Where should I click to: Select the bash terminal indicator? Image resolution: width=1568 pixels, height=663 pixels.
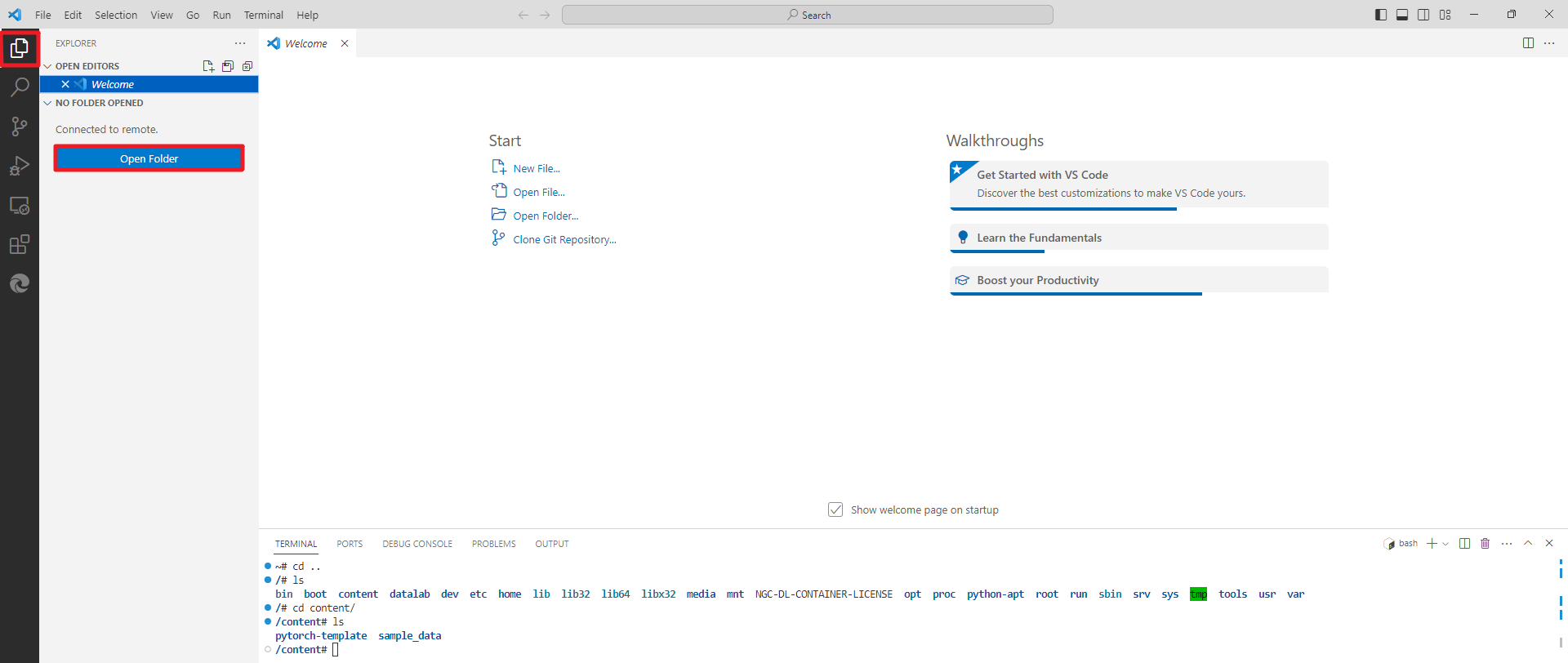[x=1401, y=544]
